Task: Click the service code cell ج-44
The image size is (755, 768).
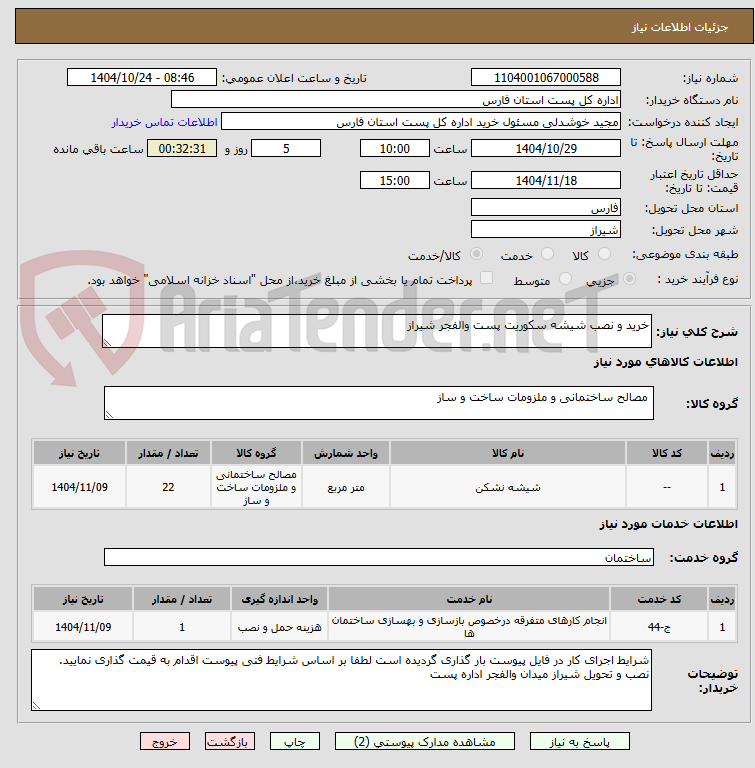Action: [659, 627]
